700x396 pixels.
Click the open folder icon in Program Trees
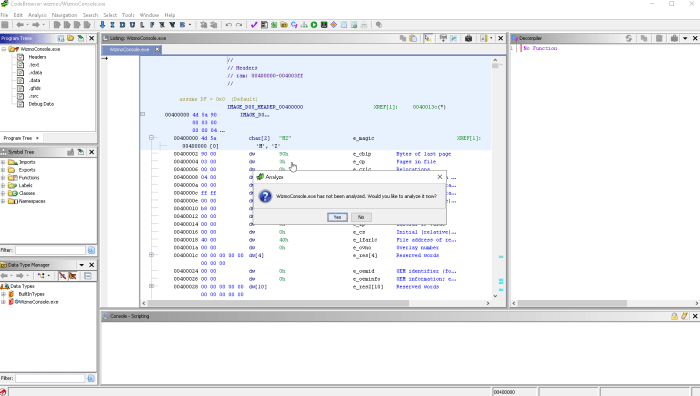pos(71,38)
